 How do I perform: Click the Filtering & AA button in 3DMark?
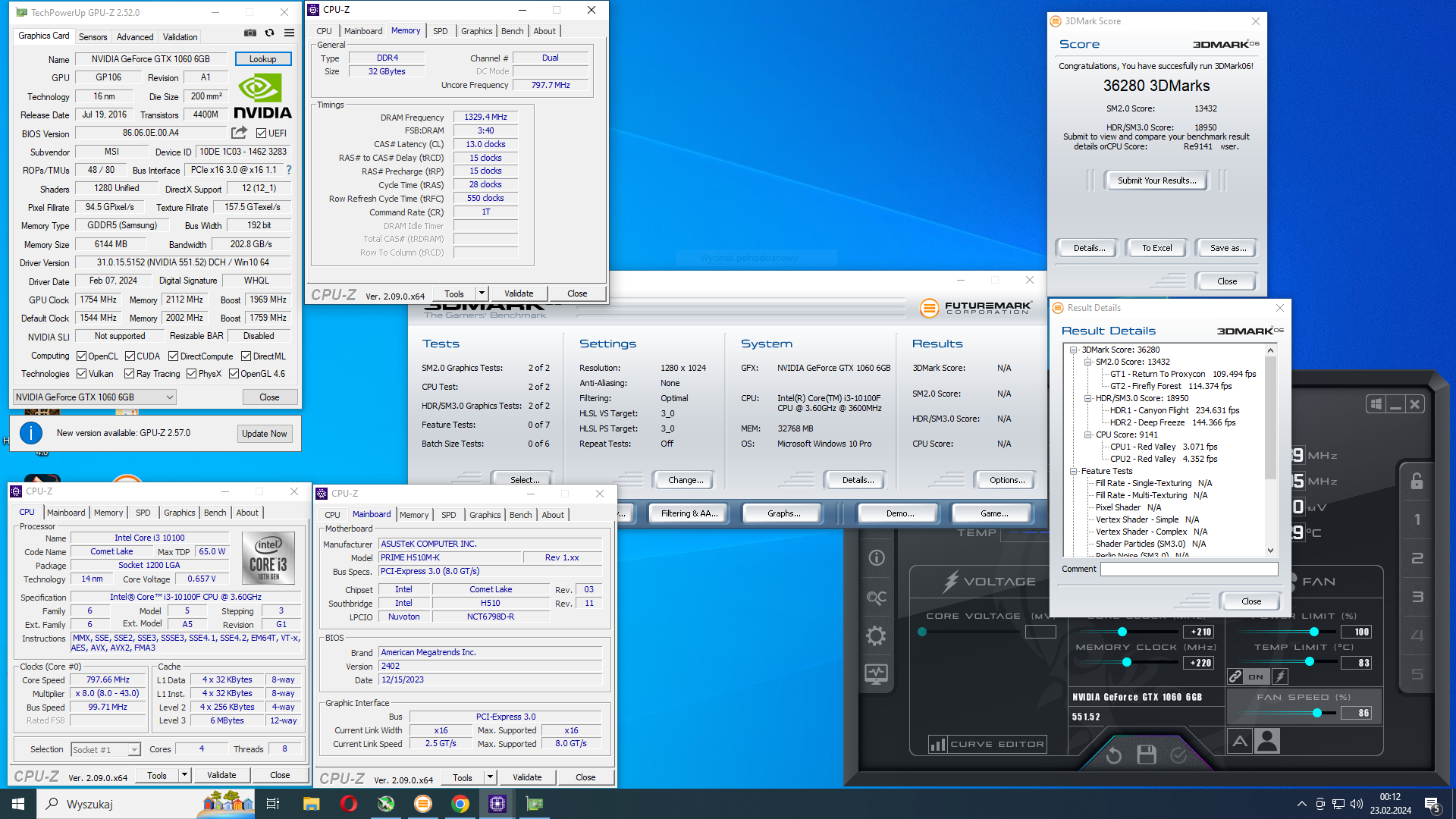point(689,513)
